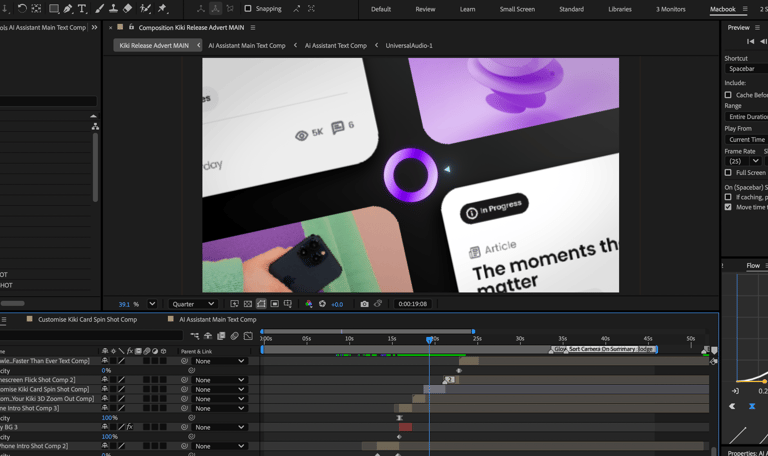Screen dimensions: 768x456
Task: Click Kiki Release Advert MAIN breadcrumb
Action: [154, 46]
